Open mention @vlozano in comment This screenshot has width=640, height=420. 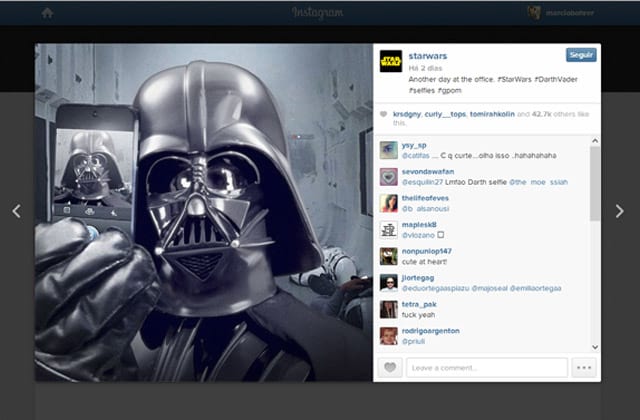(418, 235)
